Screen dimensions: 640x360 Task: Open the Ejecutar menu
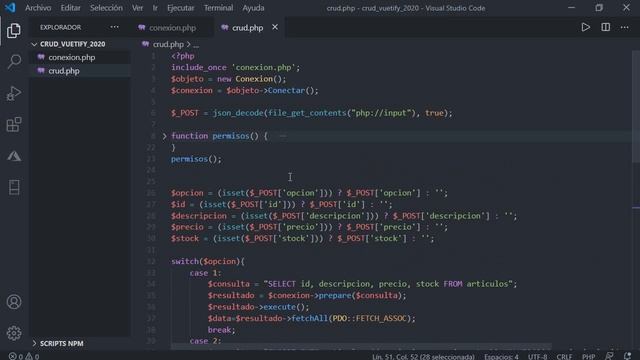(x=181, y=8)
